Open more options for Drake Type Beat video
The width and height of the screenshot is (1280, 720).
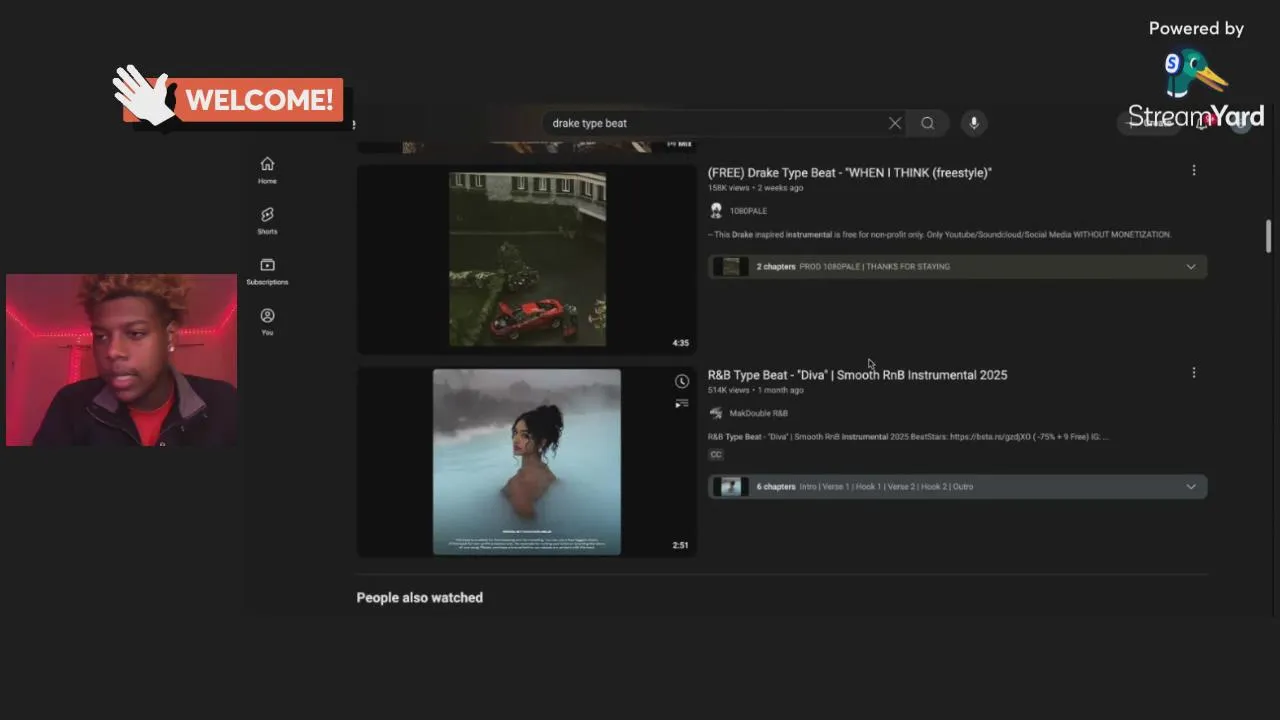point(1193,171)
